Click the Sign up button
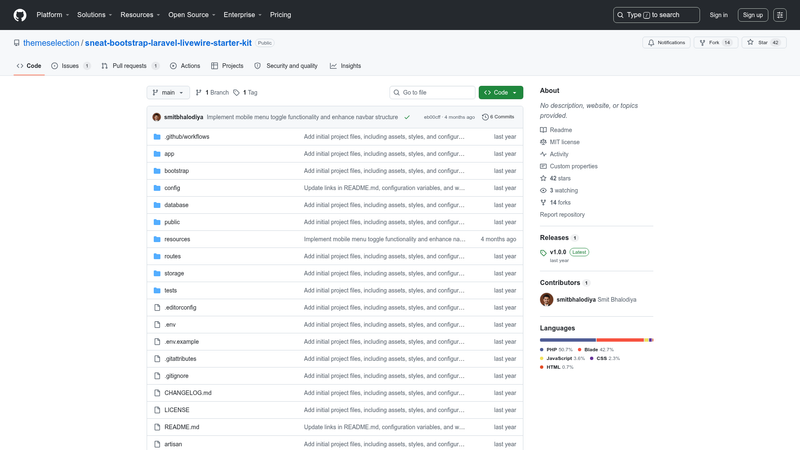This screenshot has width=800, height=450. pos(753,15)
